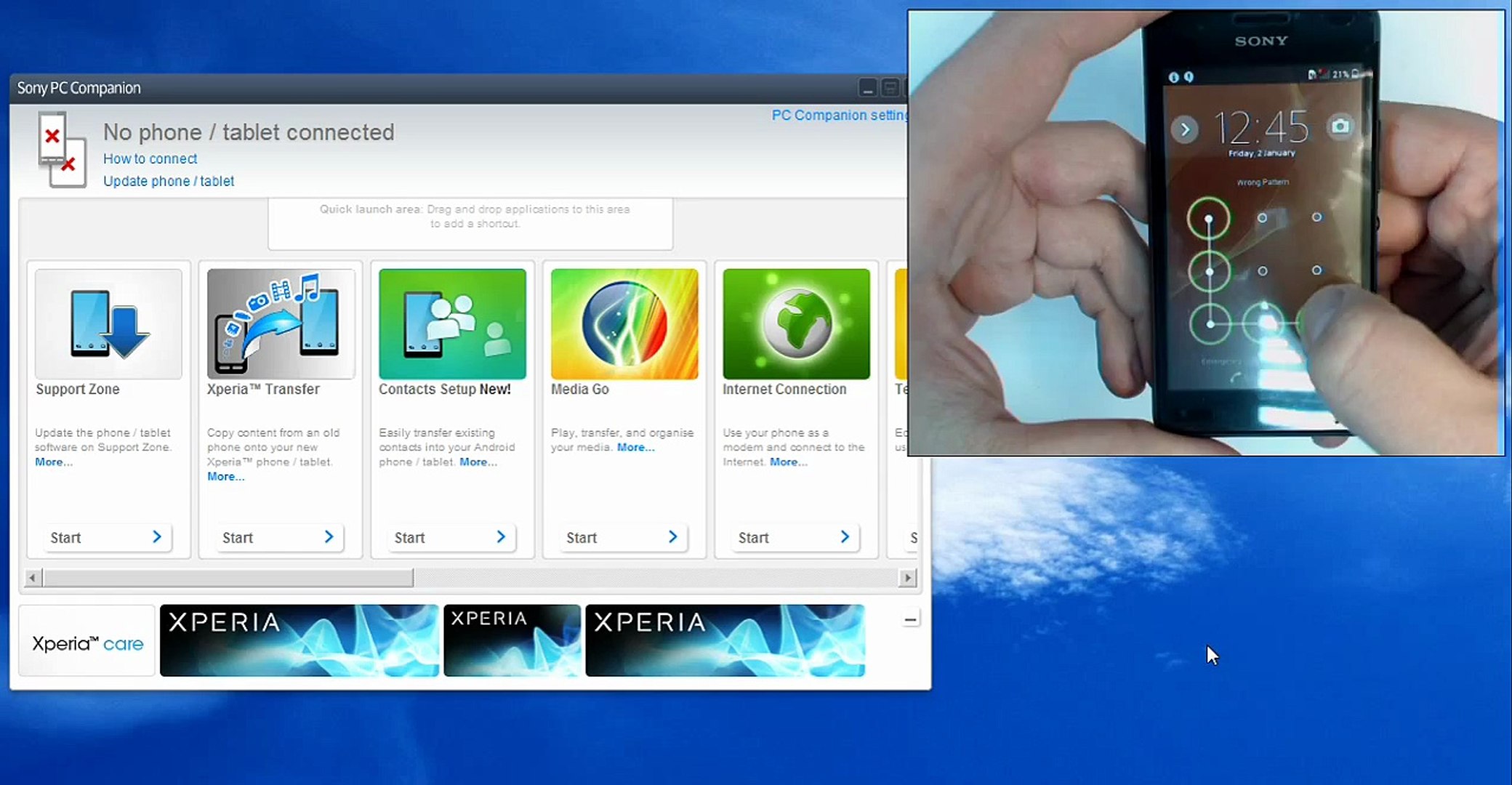The height and width of the screenshot is (785, 1512).
Task: Click the Support Zone download icon
Action: point(108,324)
